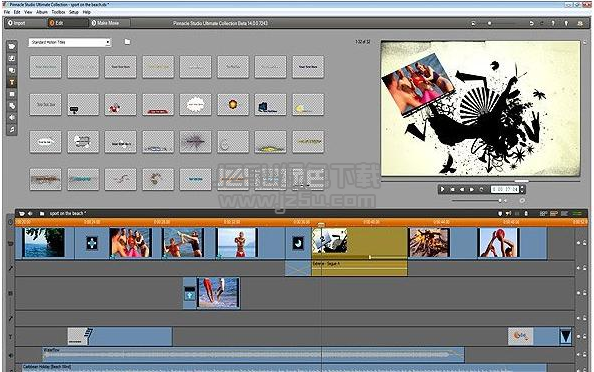The width and height of the screenshot is (594, 372).
Task: Open the video toolbox camera icon on the timeline header
Action: (x=22, y=214)
